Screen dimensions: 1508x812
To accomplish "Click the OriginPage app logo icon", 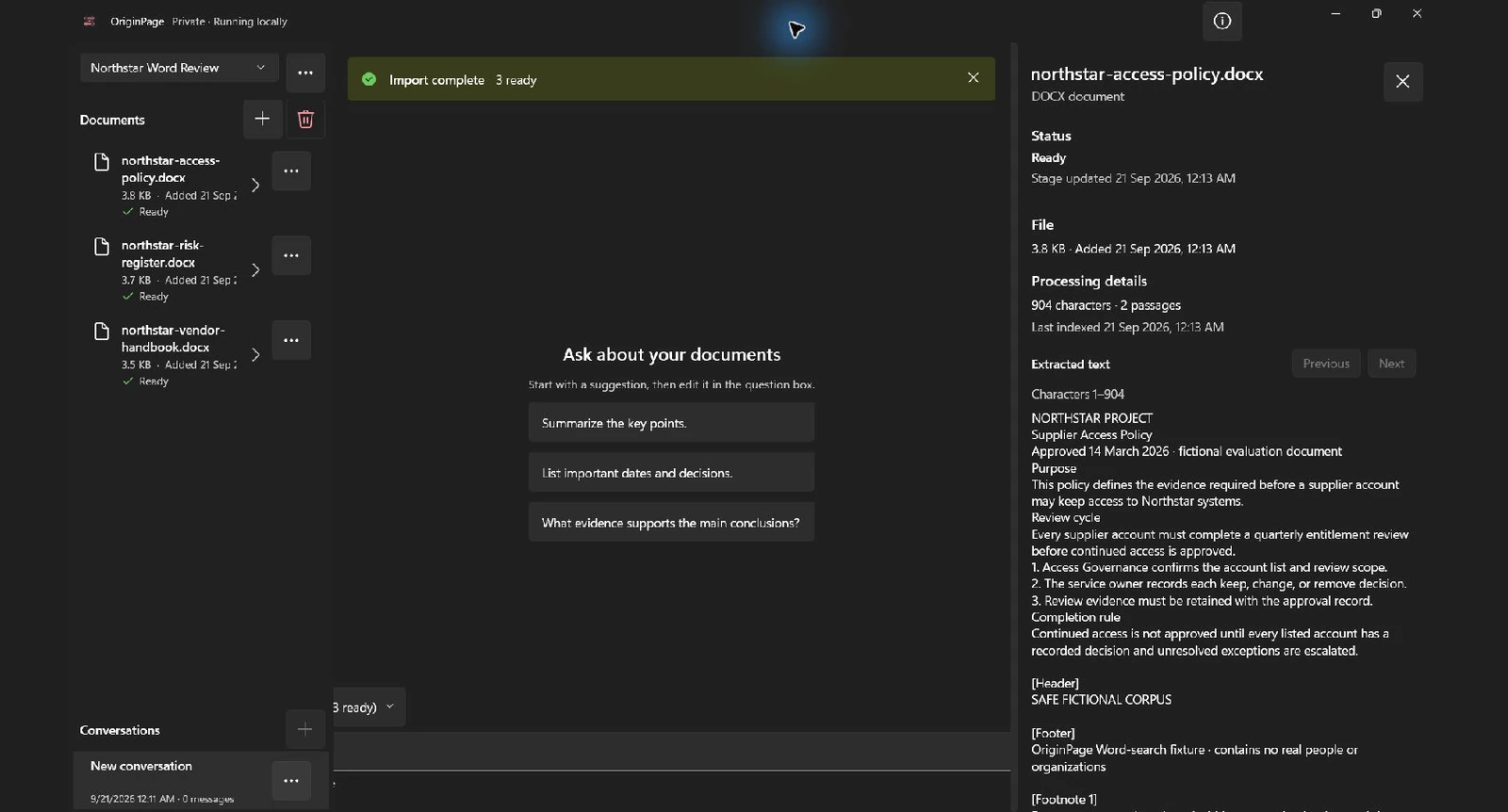I will point(90,21).
